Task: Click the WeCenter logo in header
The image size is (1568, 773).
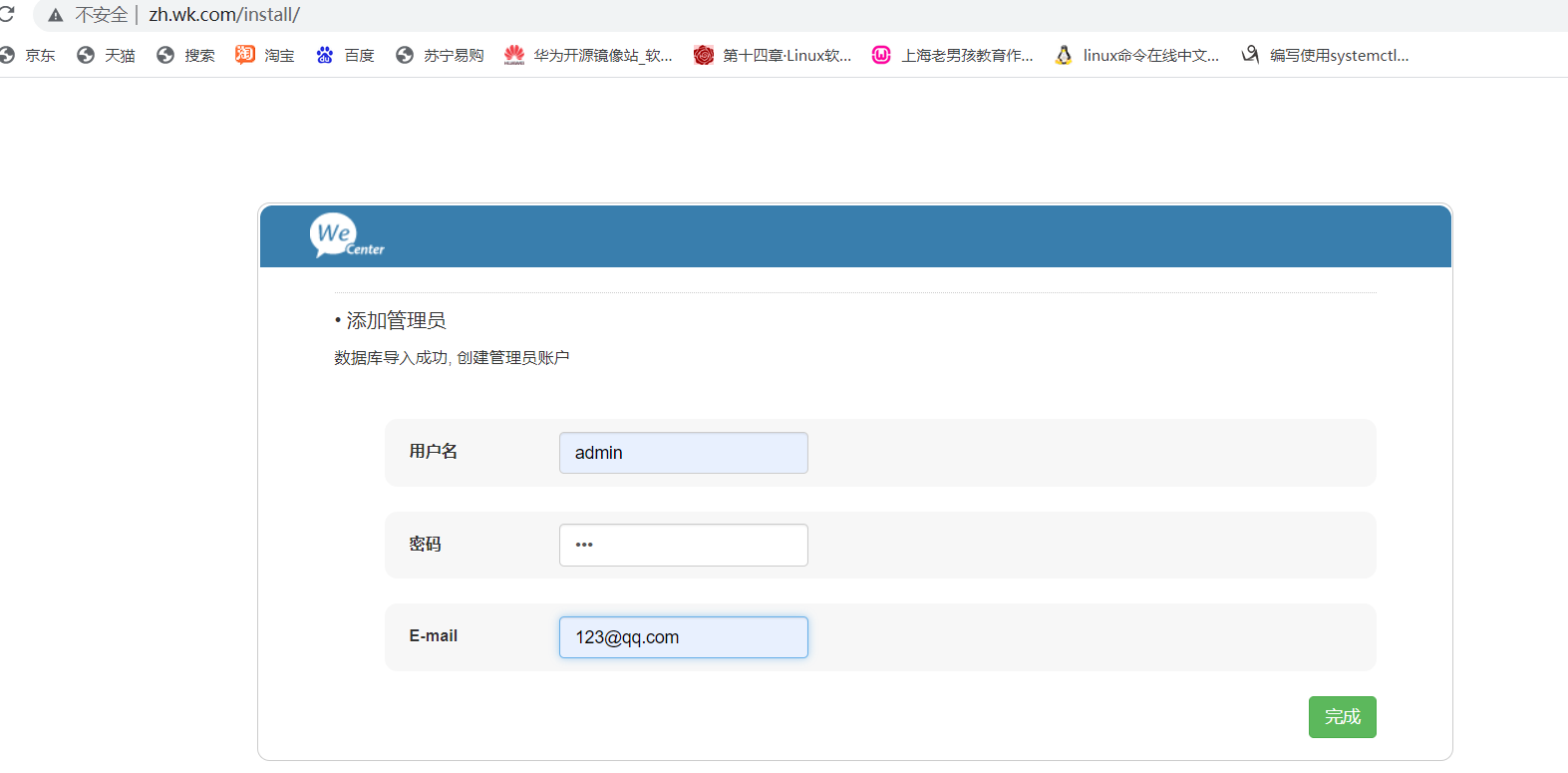Action: tap(346, 236)
